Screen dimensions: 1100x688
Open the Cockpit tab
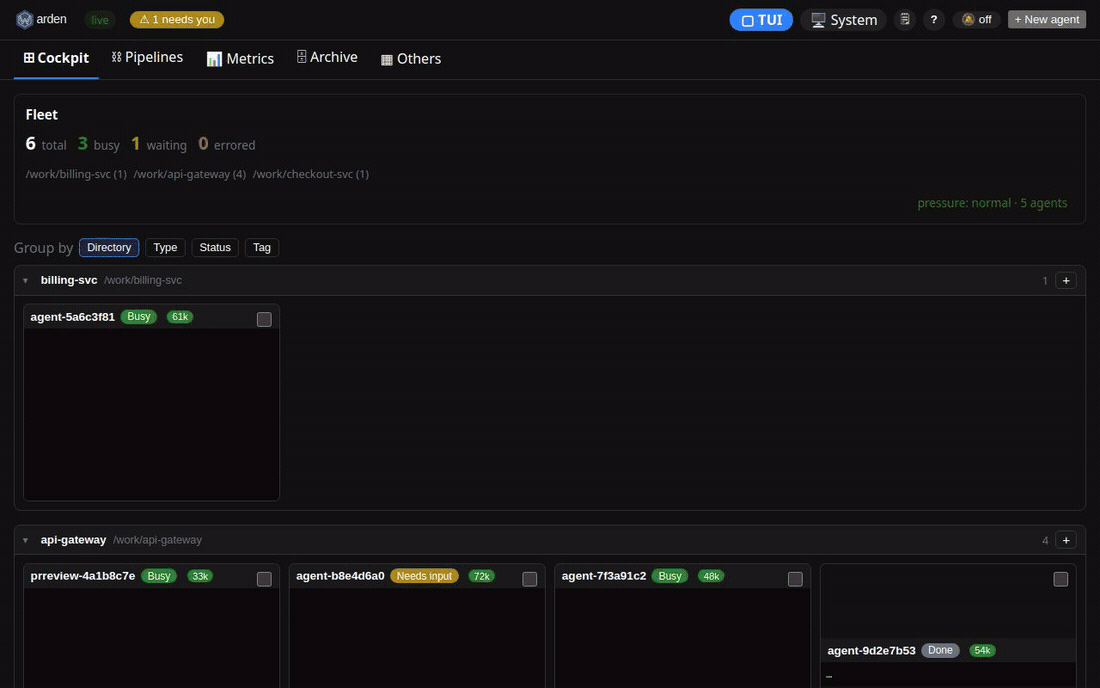pyautogui.click(x=56, y=58)
